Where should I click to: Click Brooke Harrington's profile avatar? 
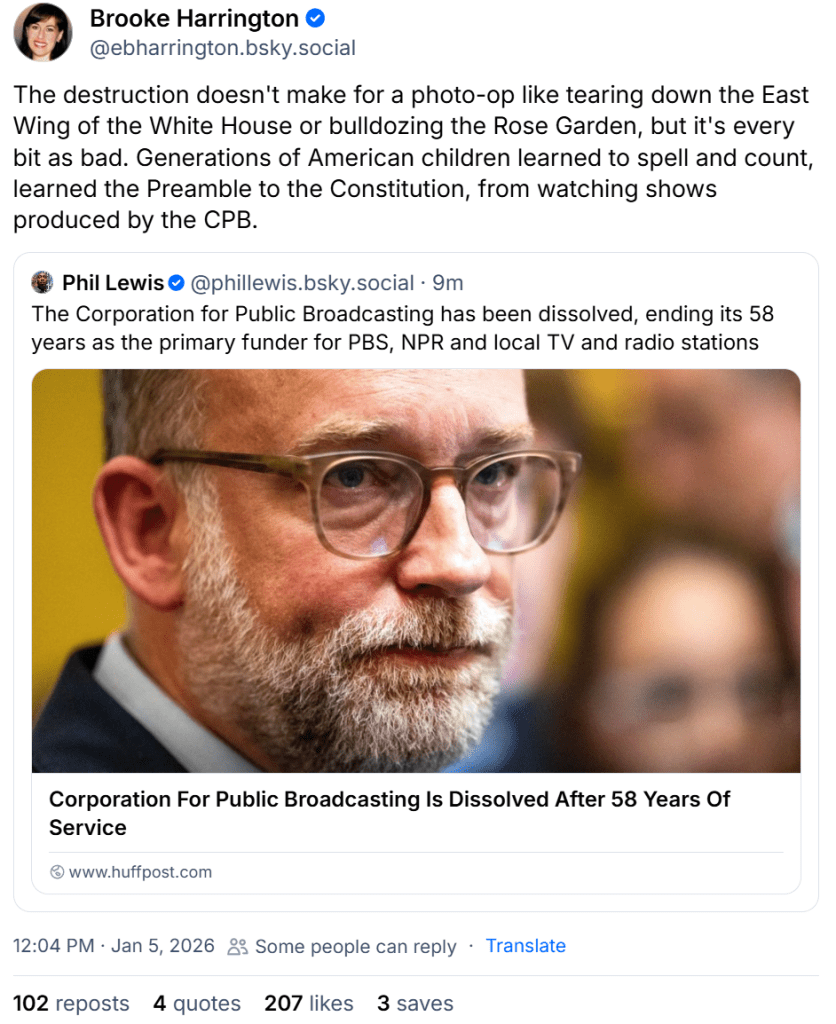[x=43, y=32]
